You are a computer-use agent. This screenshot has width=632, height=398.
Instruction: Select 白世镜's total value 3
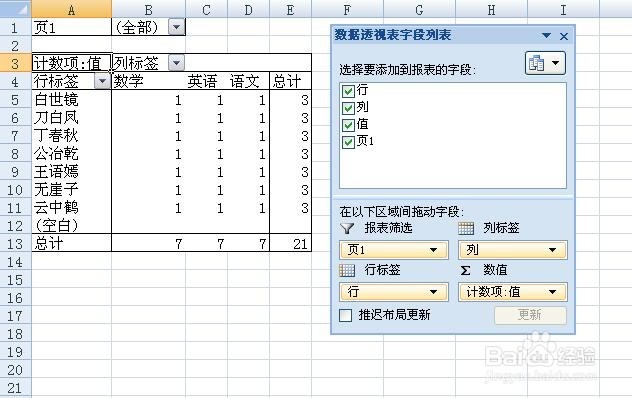pos(290,100)
